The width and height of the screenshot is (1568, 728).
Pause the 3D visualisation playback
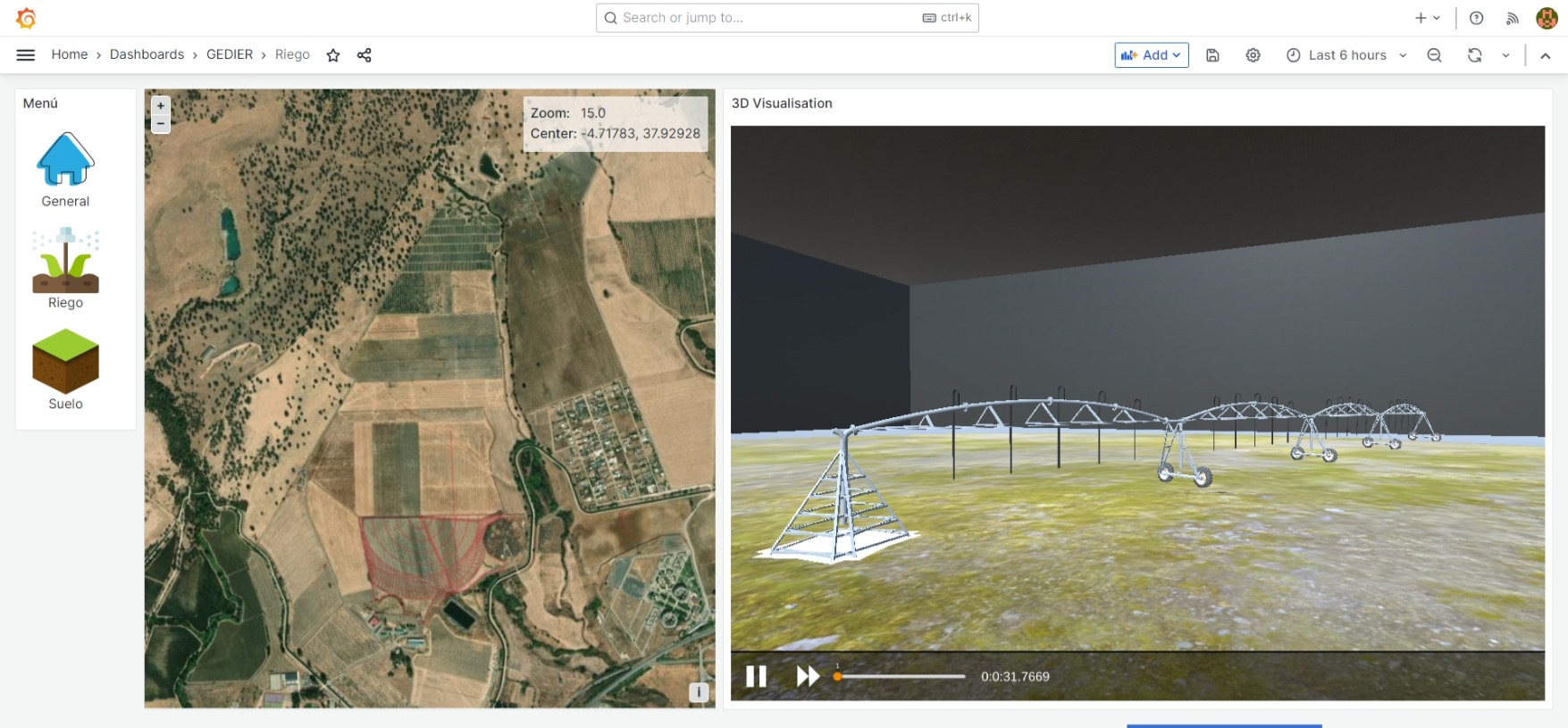pos(756,676)
